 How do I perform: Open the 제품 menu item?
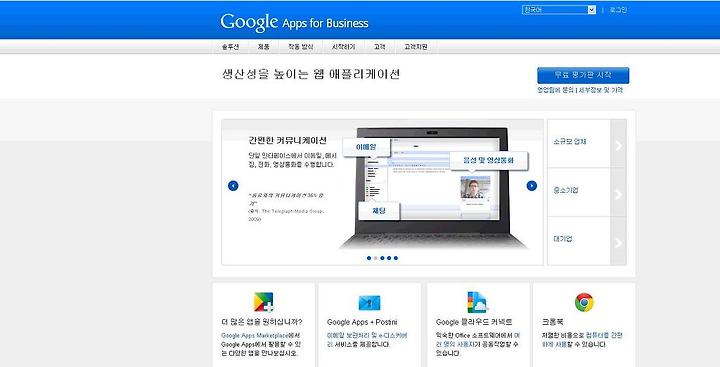click(264, 47)
